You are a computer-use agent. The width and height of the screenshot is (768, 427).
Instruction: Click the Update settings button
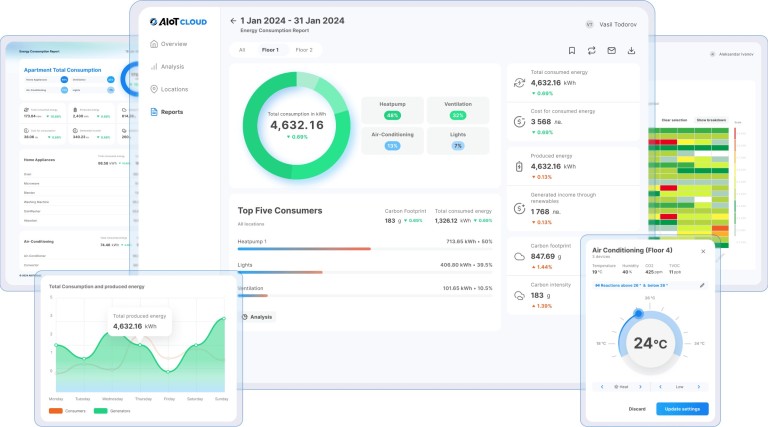click(682, 408)
